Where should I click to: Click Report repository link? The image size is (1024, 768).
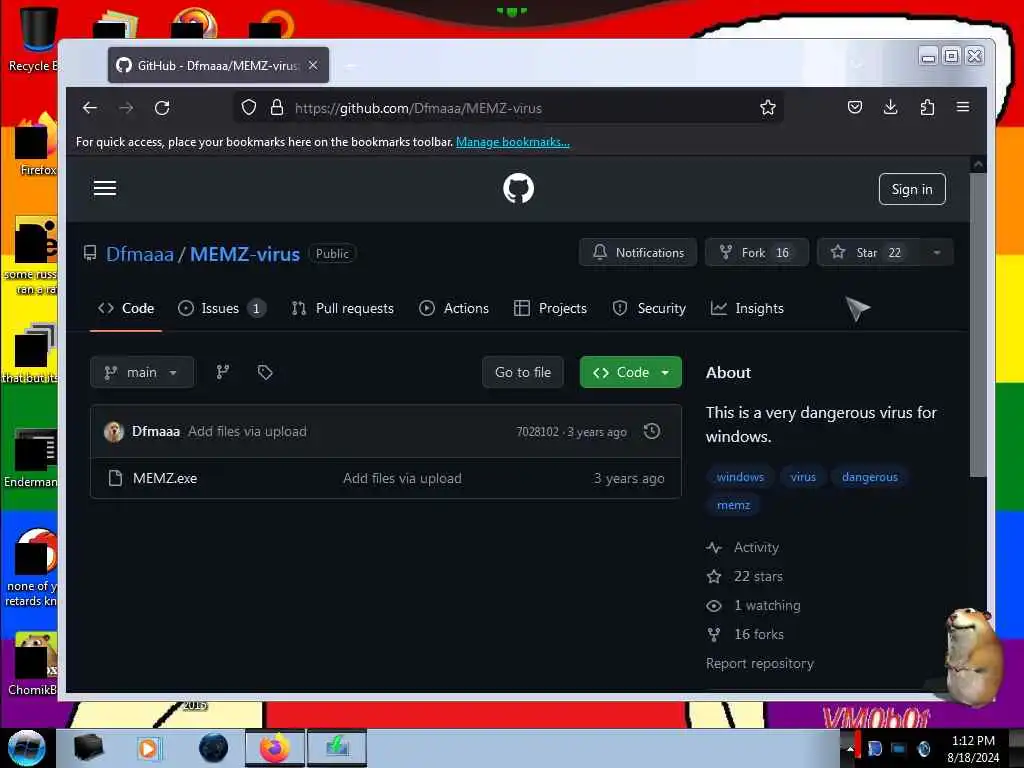click(x=760, y=664)
